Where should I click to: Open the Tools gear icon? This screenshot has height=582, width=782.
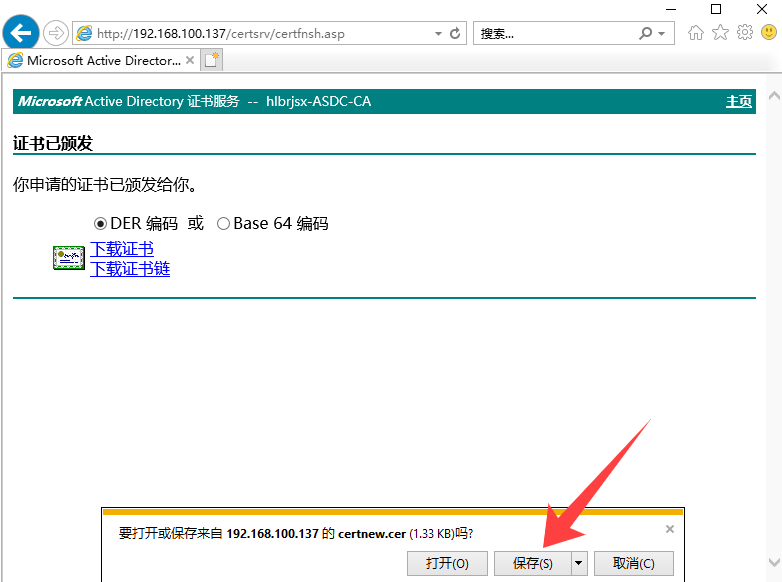pyautogui.click(x=745, y=33)
